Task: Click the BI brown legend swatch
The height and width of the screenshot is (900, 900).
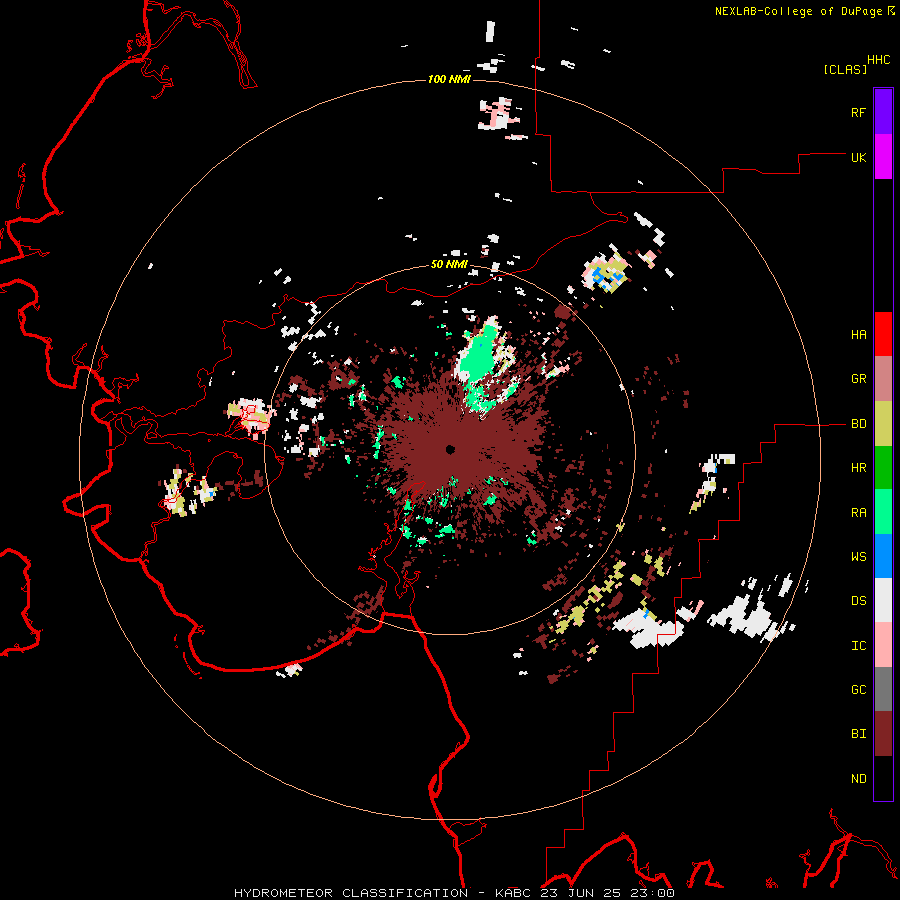Action: (883, 734)
